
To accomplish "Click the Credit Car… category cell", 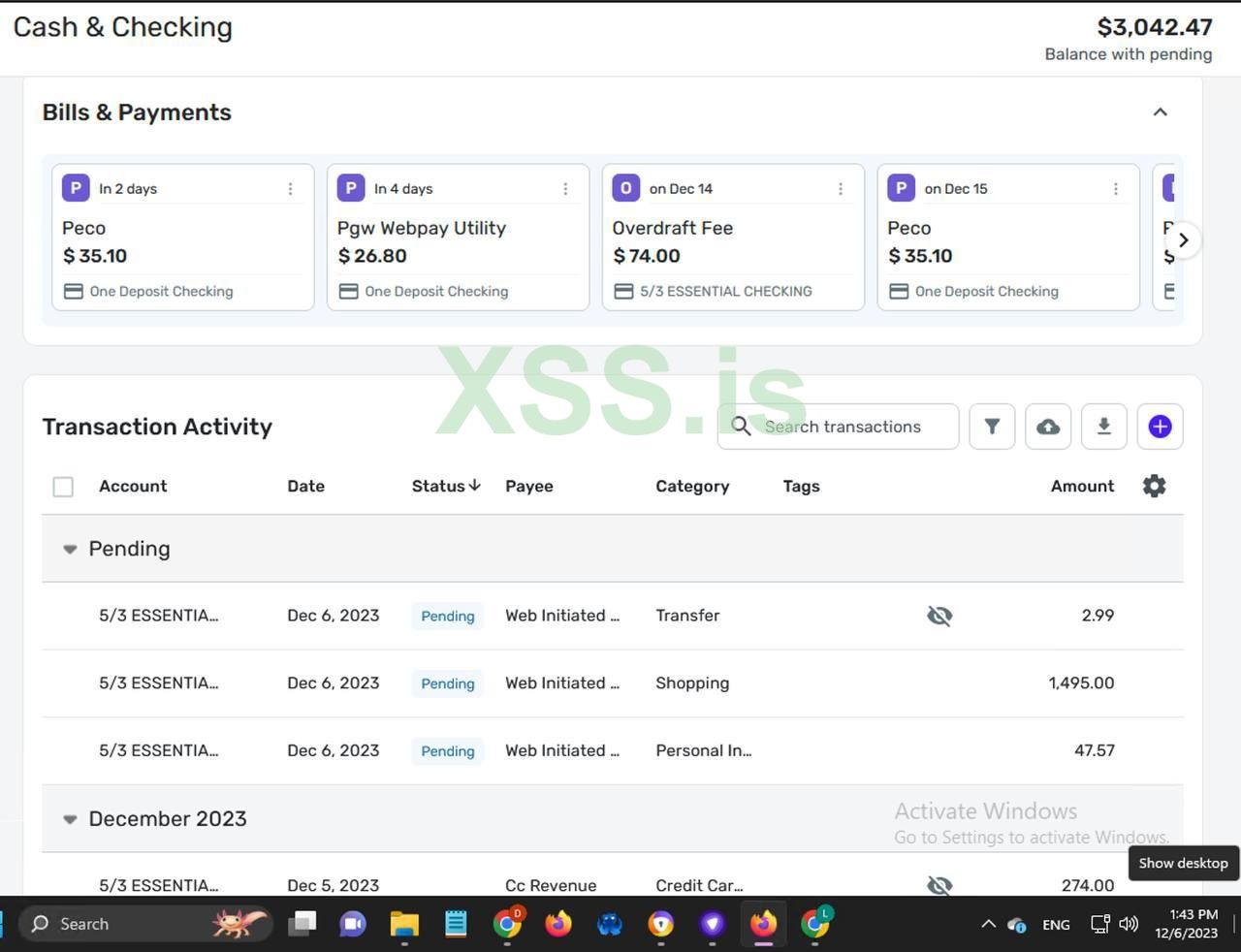I will coord(699,885).
